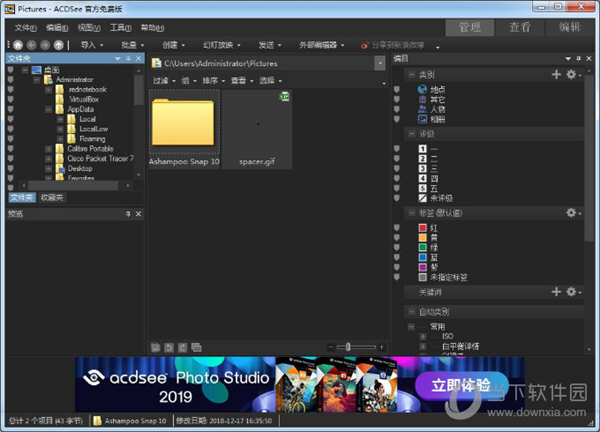Screen dimensions: 600x432
Task: Select the 人物 category icon
Action: click(x=422, y=109)
